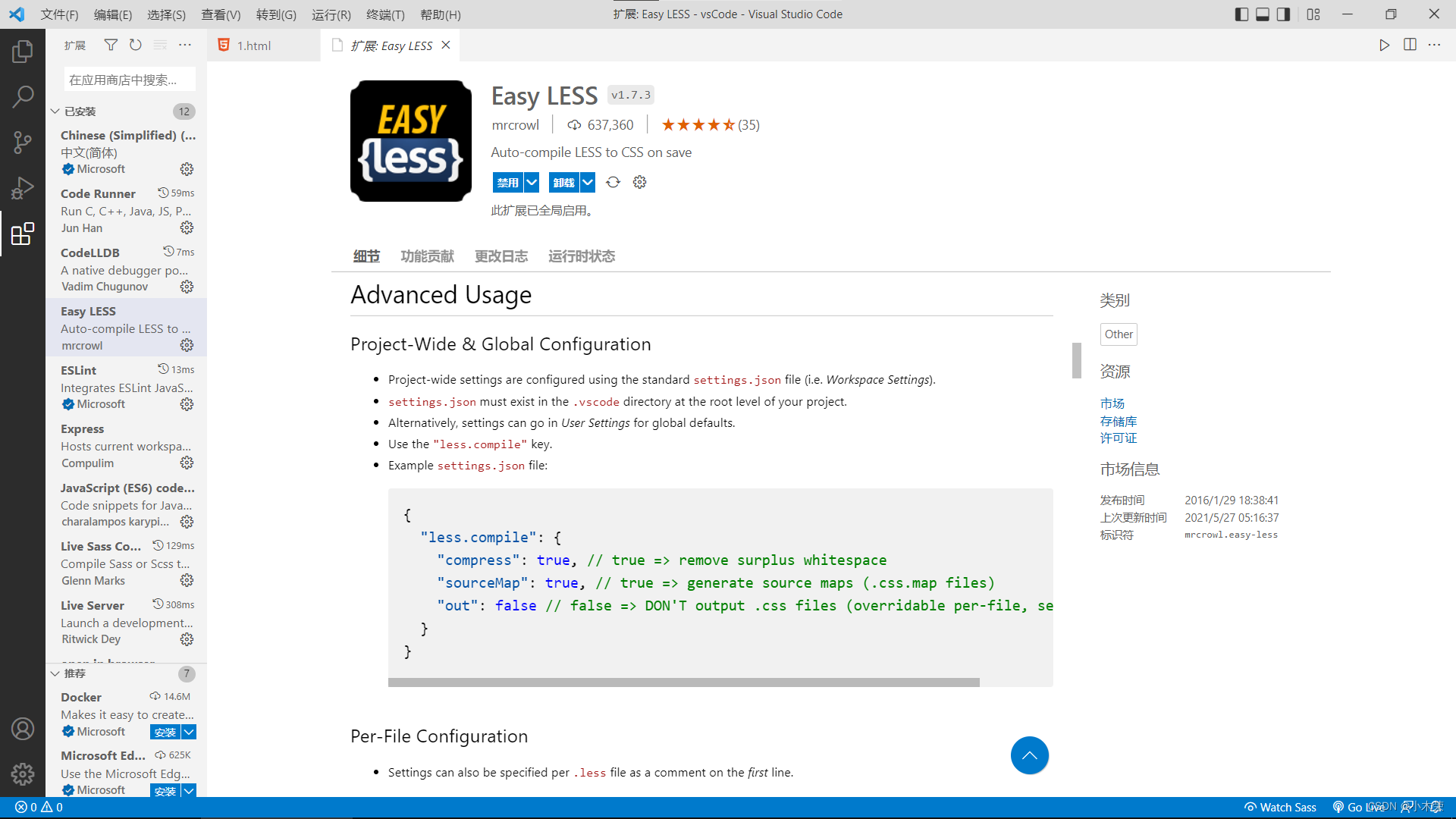The image size is (1456, 819).
Task: Click the star rating for Easy LESS
Action: point(710,125)
